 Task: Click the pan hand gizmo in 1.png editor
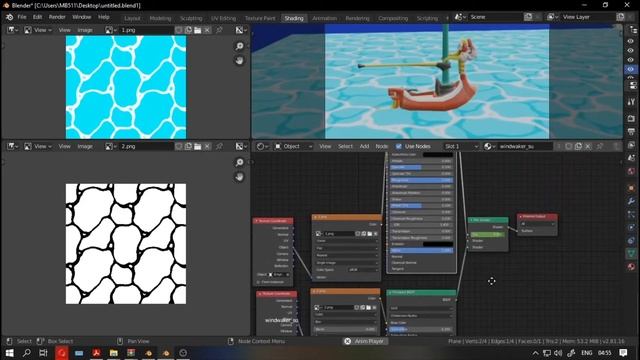pos(240,61)
